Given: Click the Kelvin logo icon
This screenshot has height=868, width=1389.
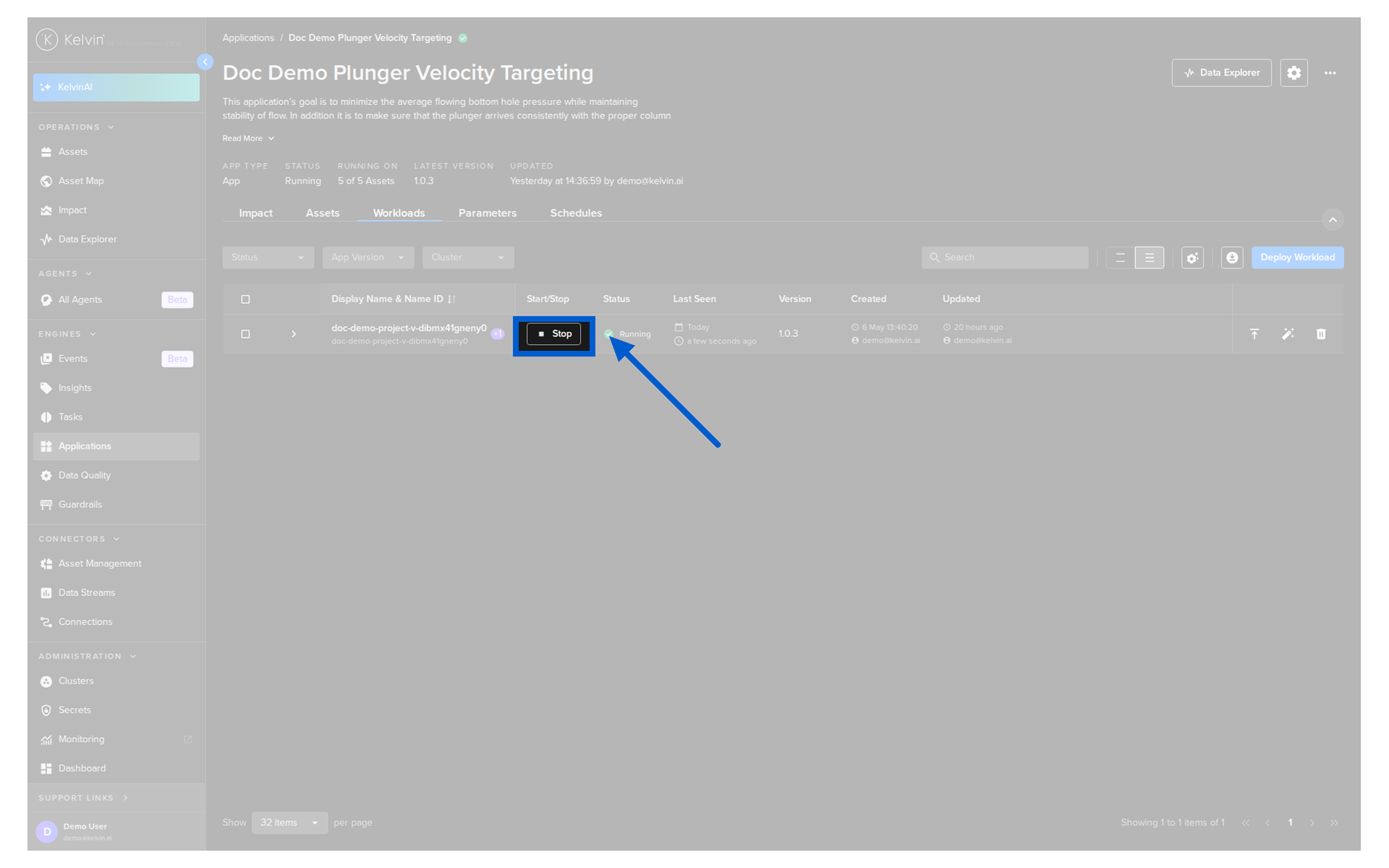Looking at the screenshot, I should tap(47, 40).
